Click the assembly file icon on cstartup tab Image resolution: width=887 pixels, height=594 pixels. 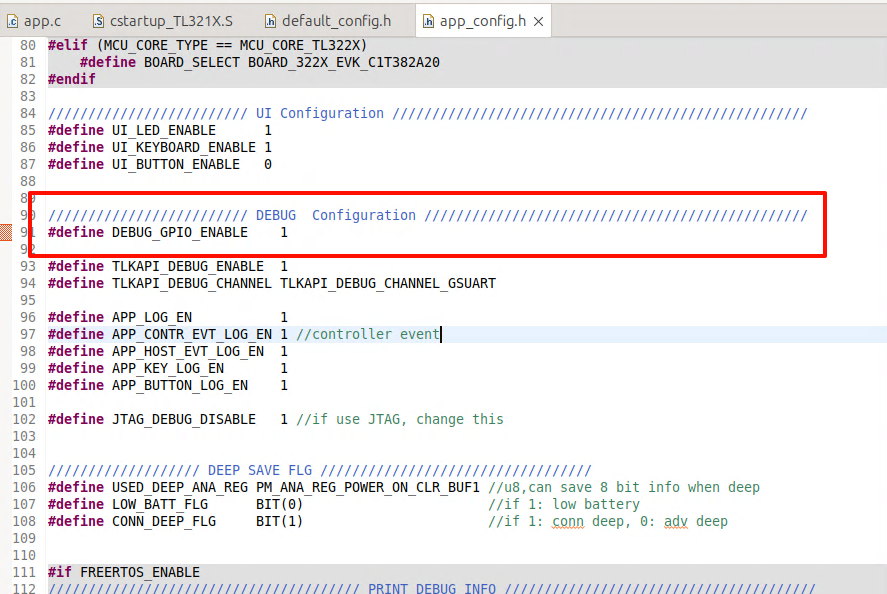(98, 20)
